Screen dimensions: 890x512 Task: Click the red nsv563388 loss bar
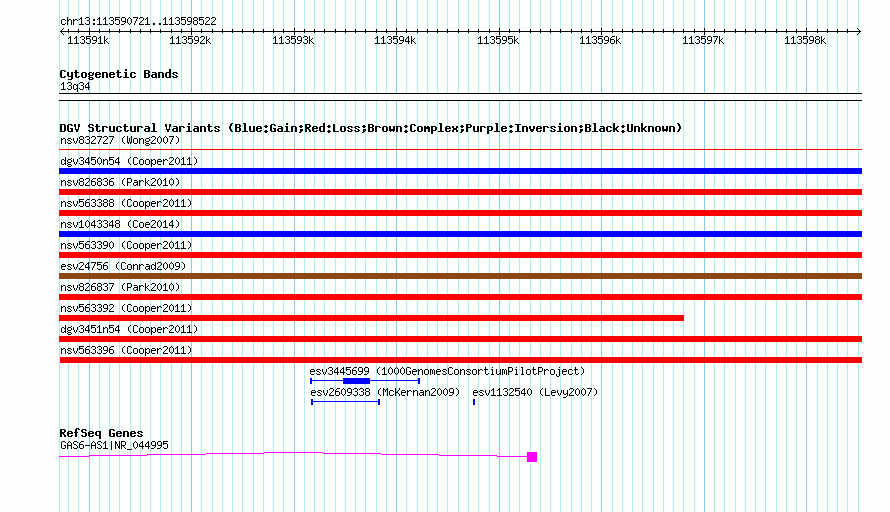point(460,213)
